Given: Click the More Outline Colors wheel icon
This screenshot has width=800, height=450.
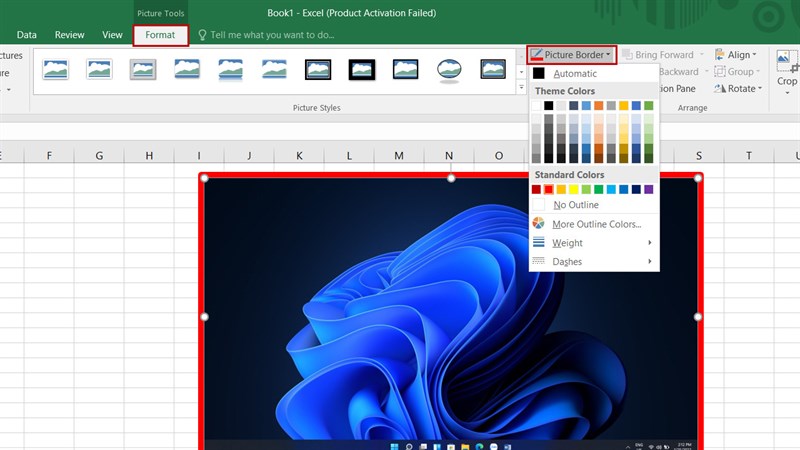Looking at the screenshot, I should 538,223.
